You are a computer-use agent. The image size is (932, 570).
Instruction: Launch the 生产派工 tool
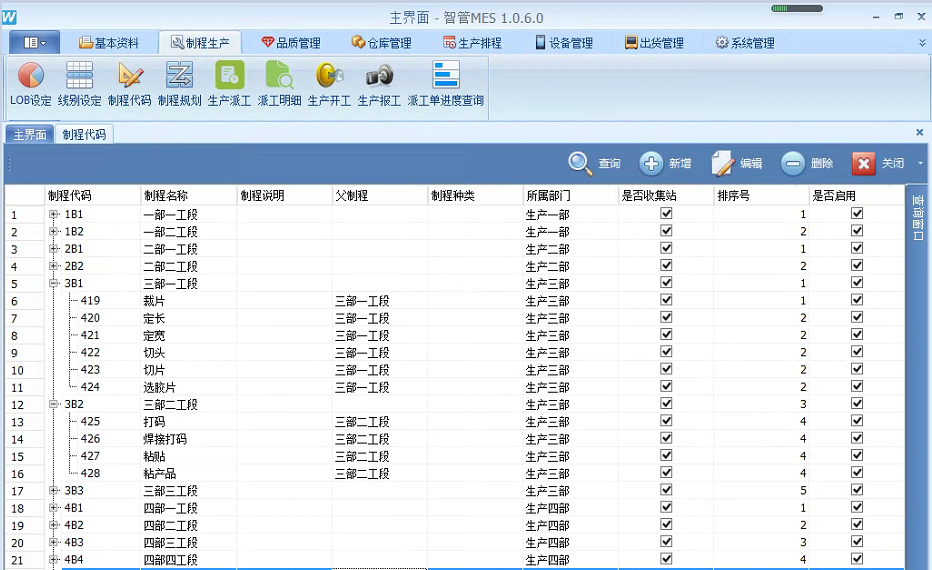pyautogui.click(x=229, y=84)
